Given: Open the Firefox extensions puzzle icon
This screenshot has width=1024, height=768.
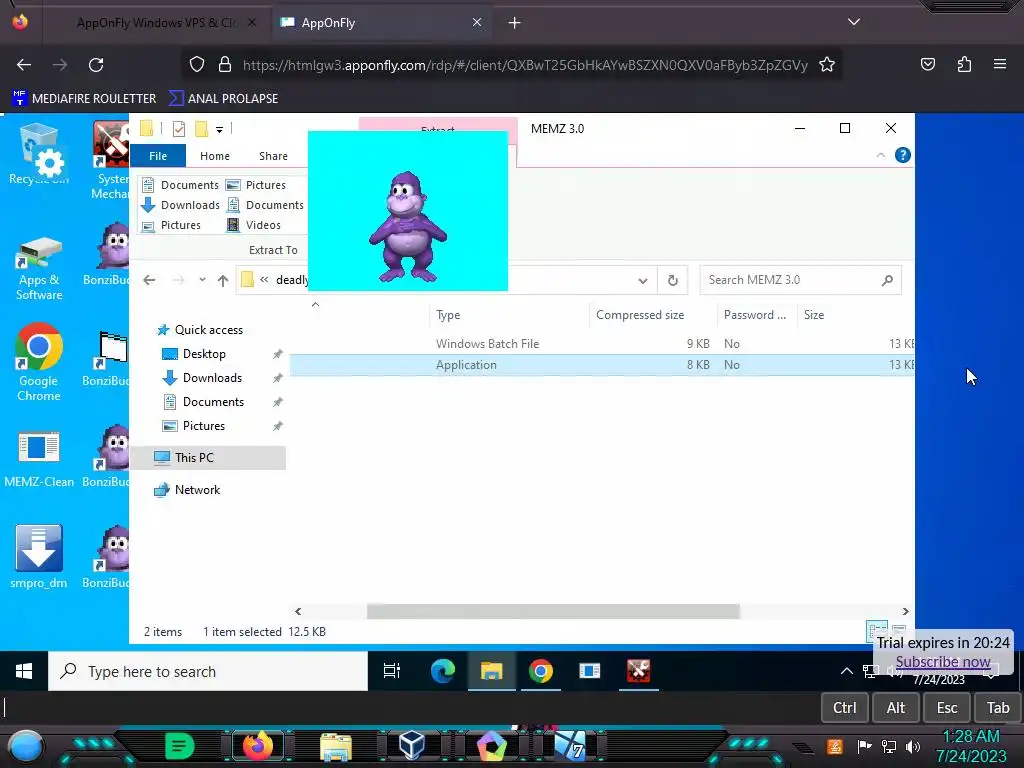Looking at the screenshot, I should [x=964, y=65].
